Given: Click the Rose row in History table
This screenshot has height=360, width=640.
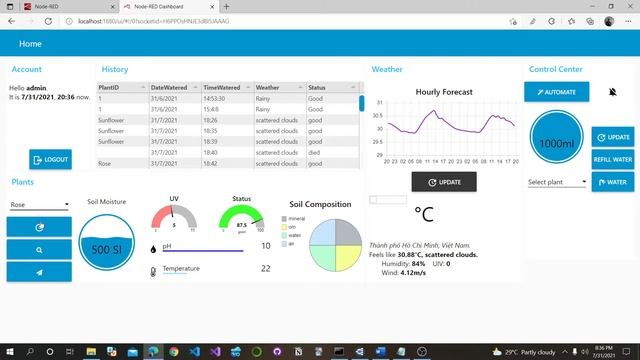Looking at the screenshot, I should (x=228, y=163).
